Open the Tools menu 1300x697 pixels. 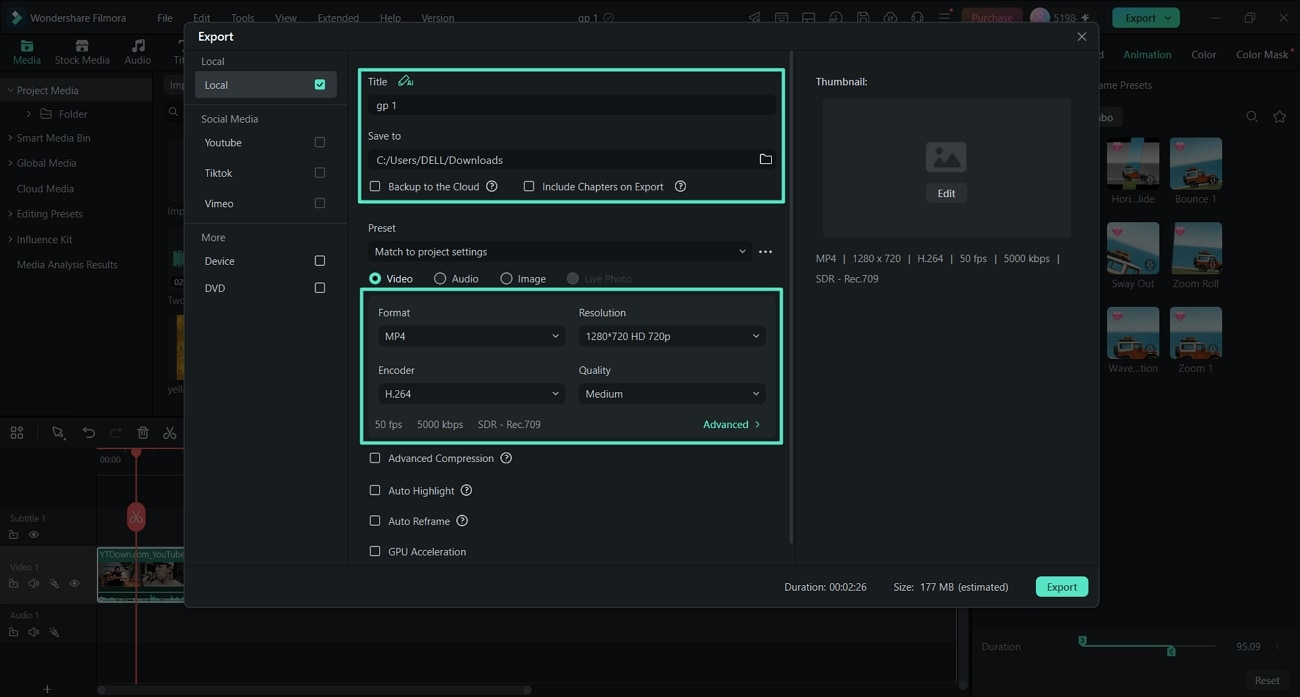243,18
